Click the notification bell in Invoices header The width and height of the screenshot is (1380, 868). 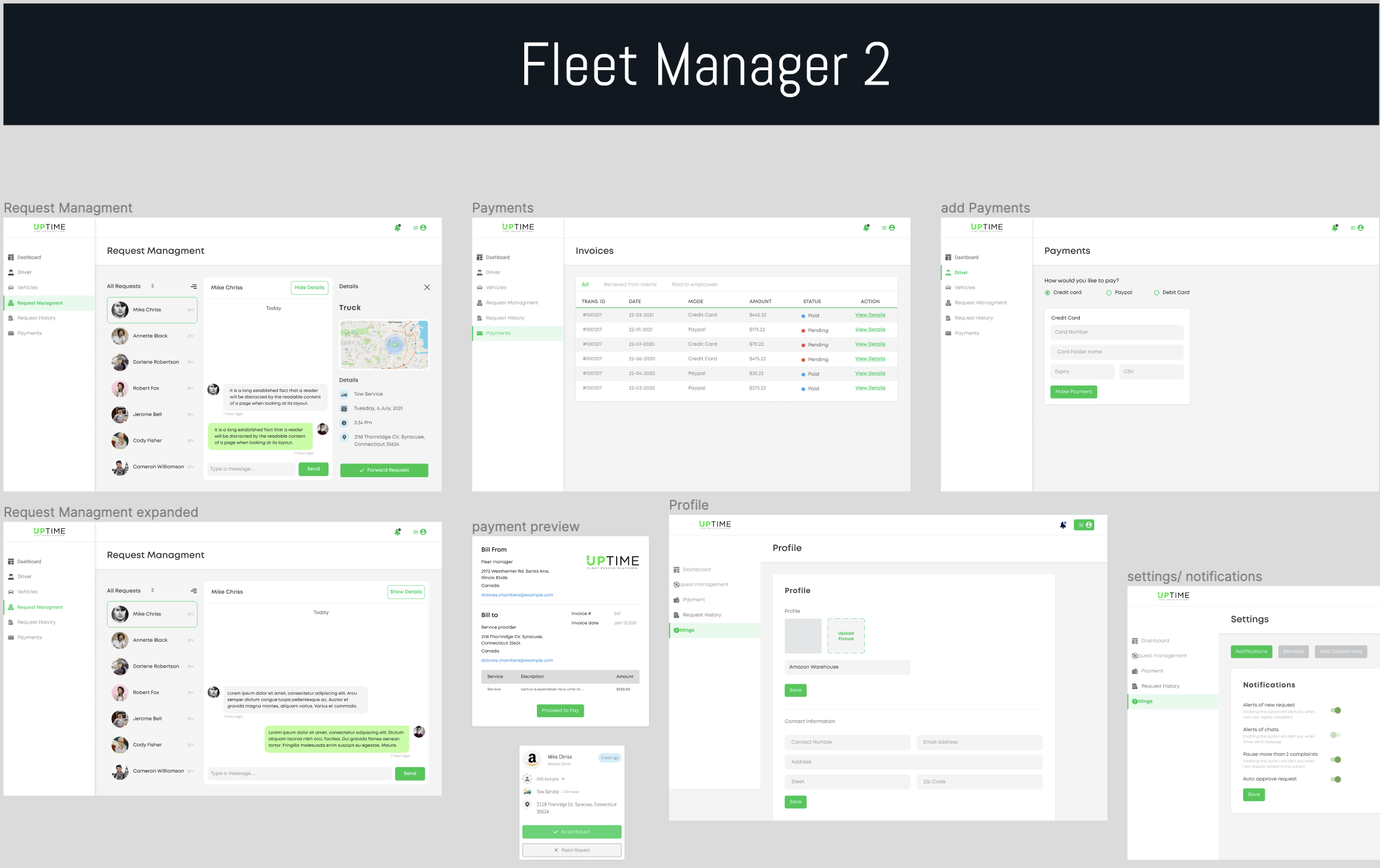click(x=866, y=228)
